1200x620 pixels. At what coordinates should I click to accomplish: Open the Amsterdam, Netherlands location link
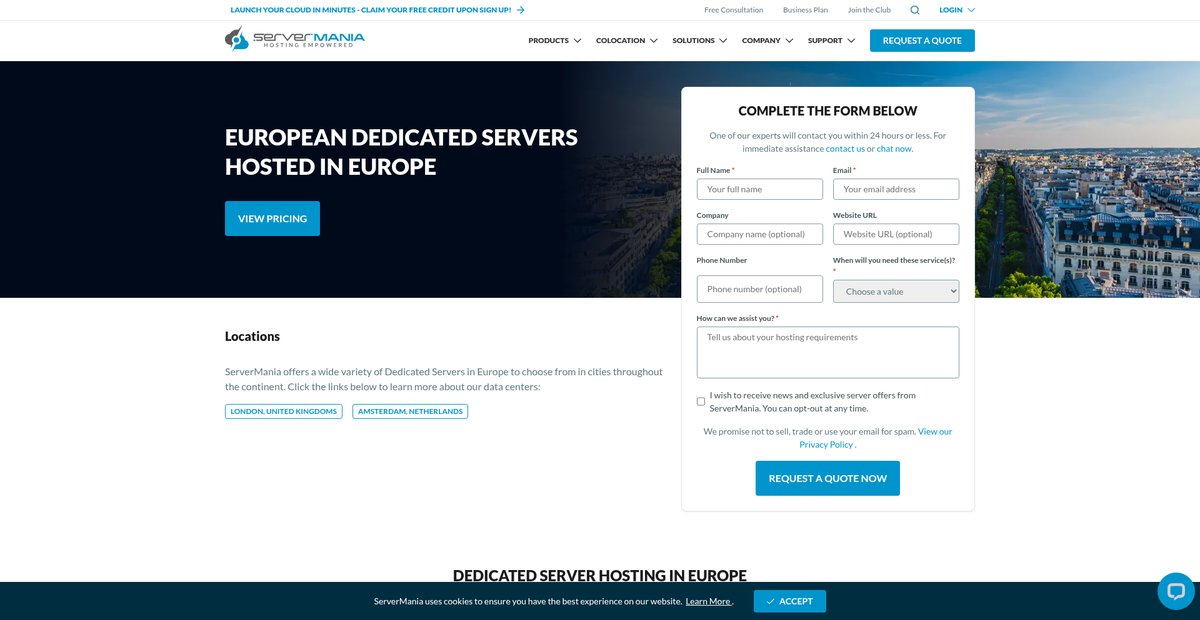(410, 411)
